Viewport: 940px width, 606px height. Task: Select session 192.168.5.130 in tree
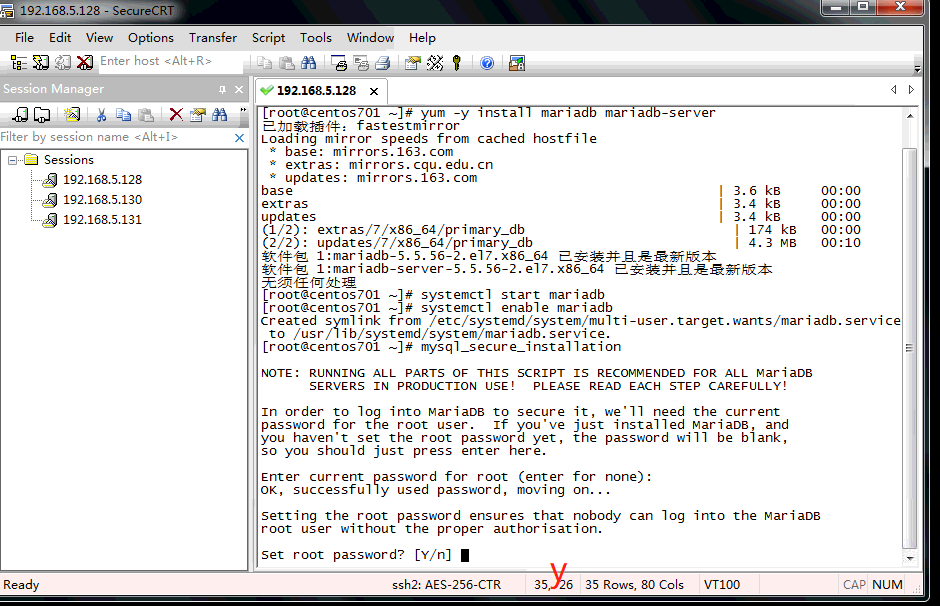coord(102,200)
